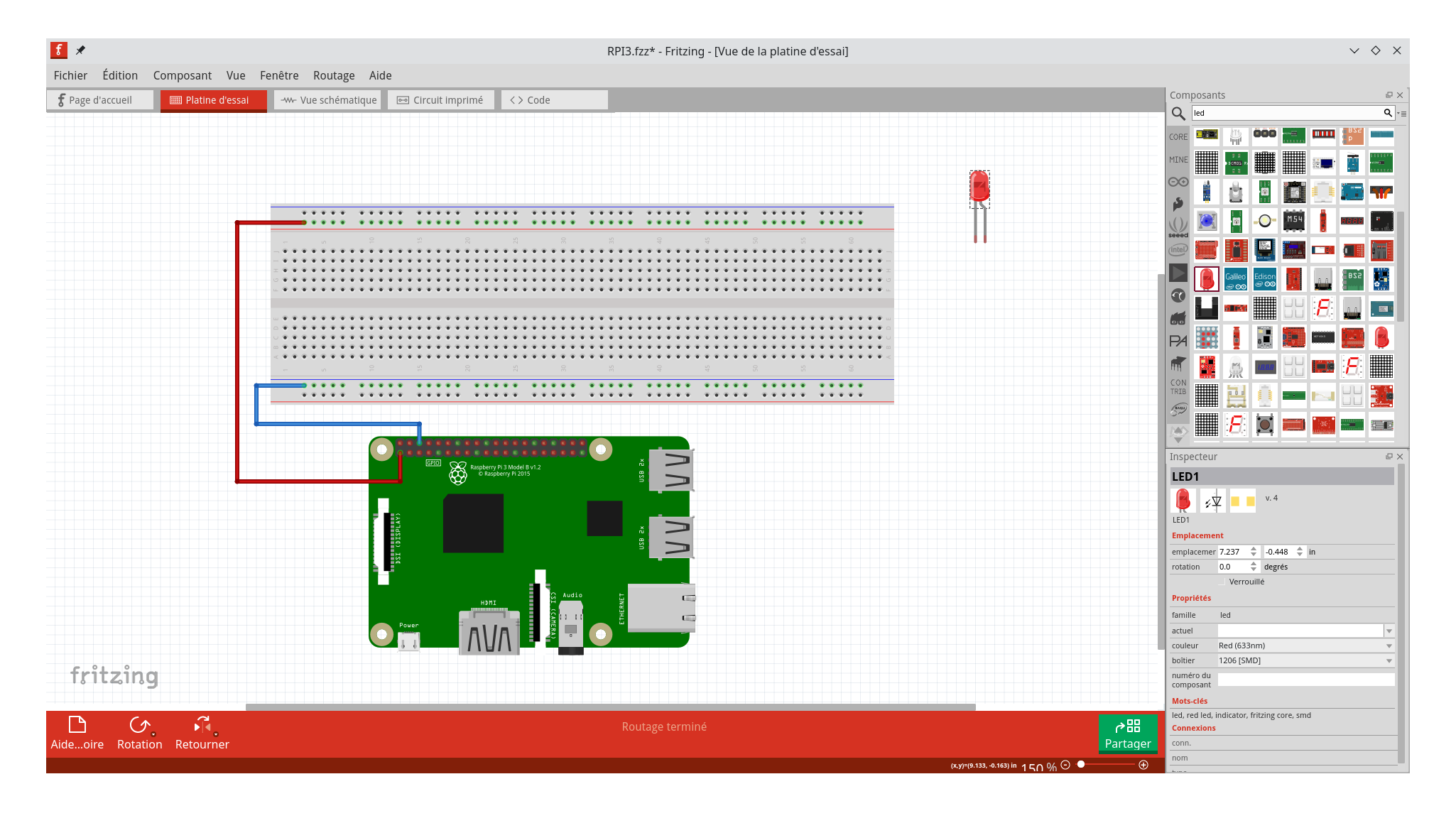Switch to Vue schématique tab
The image size is (1456, 828).
point(329,100)
